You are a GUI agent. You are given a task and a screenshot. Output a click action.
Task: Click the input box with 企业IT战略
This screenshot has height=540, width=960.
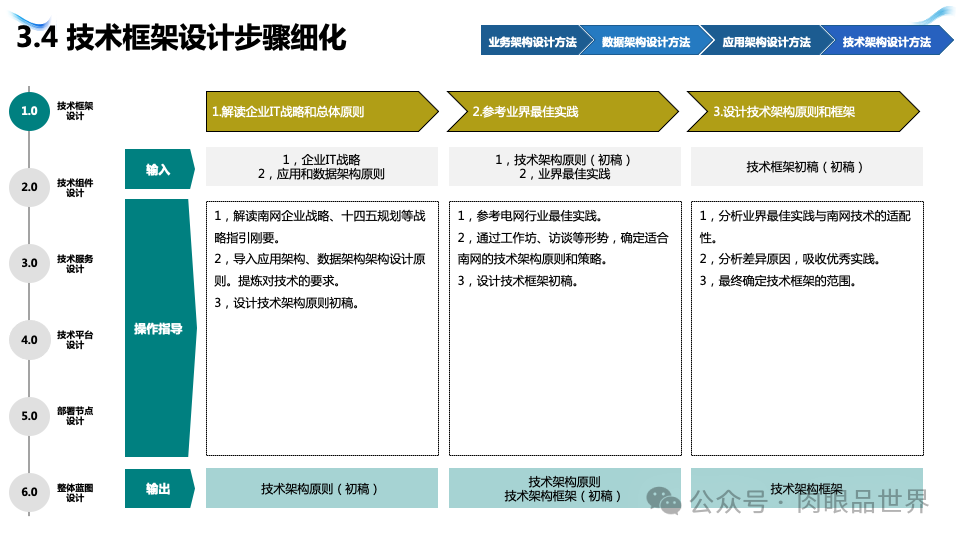pyautogui.click(x=322, y=167)
